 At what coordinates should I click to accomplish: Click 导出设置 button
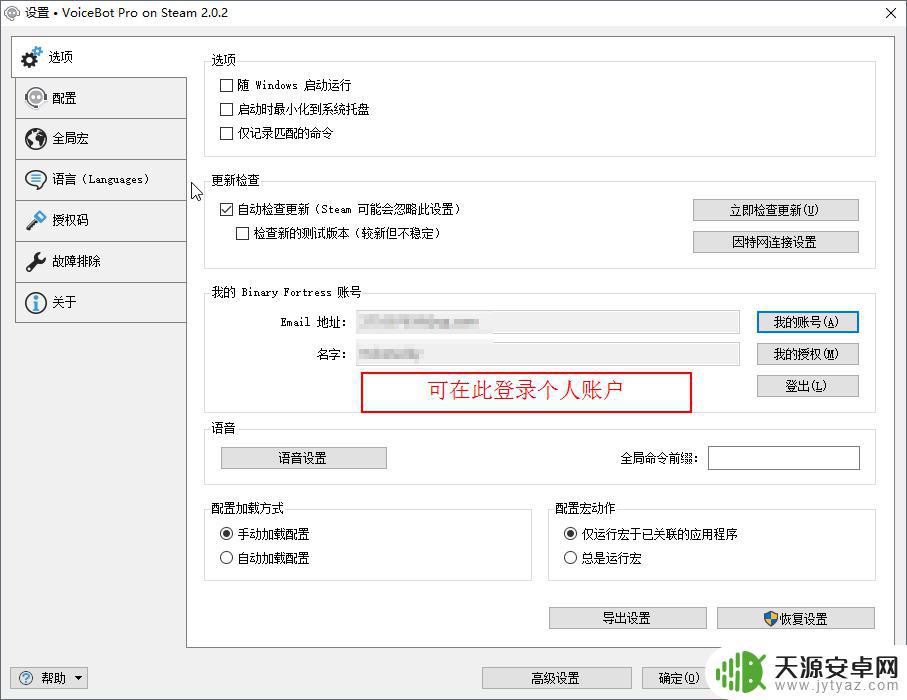pos(628,618)
